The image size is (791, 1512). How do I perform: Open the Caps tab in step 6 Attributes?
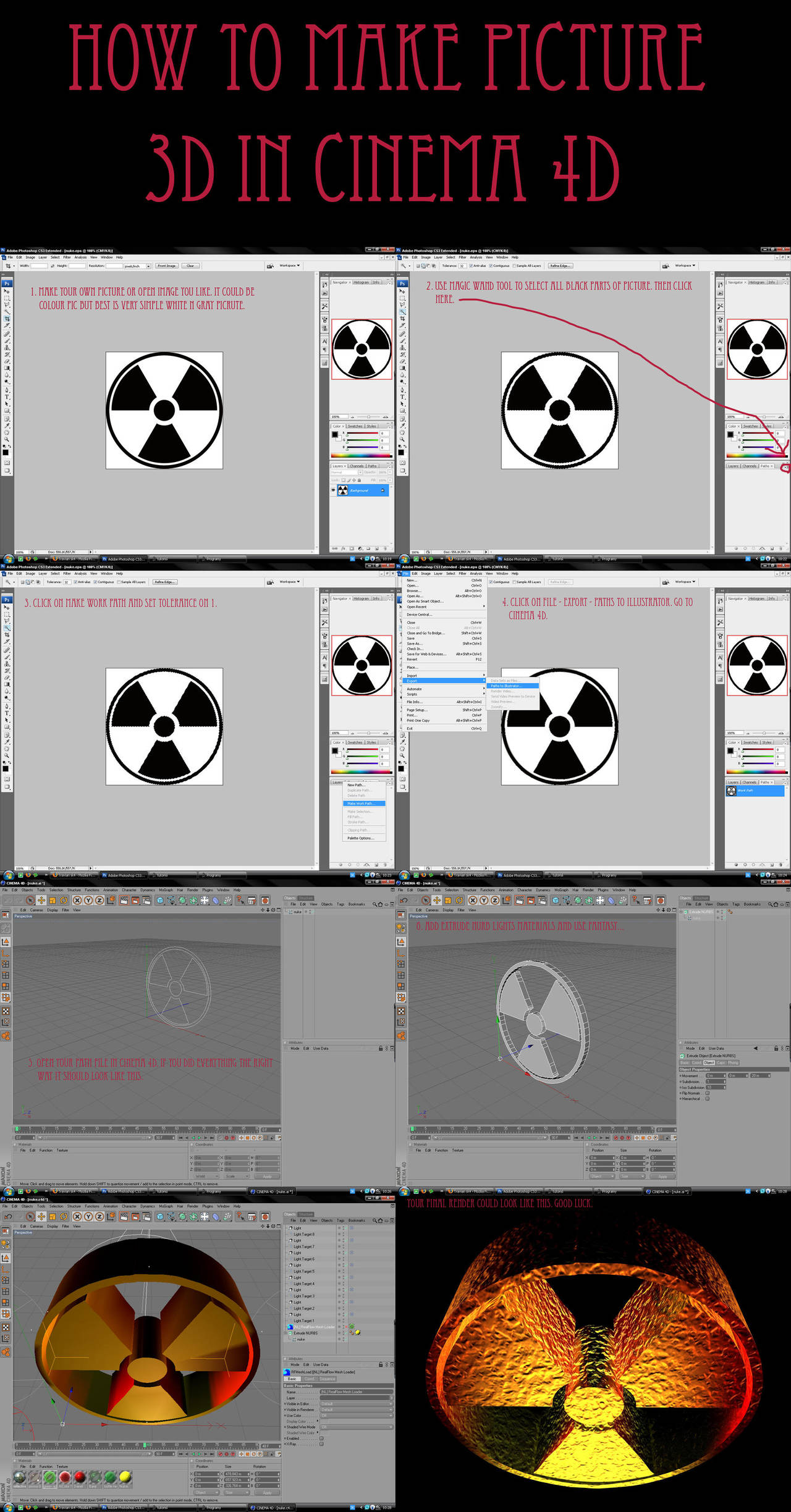721,1062
